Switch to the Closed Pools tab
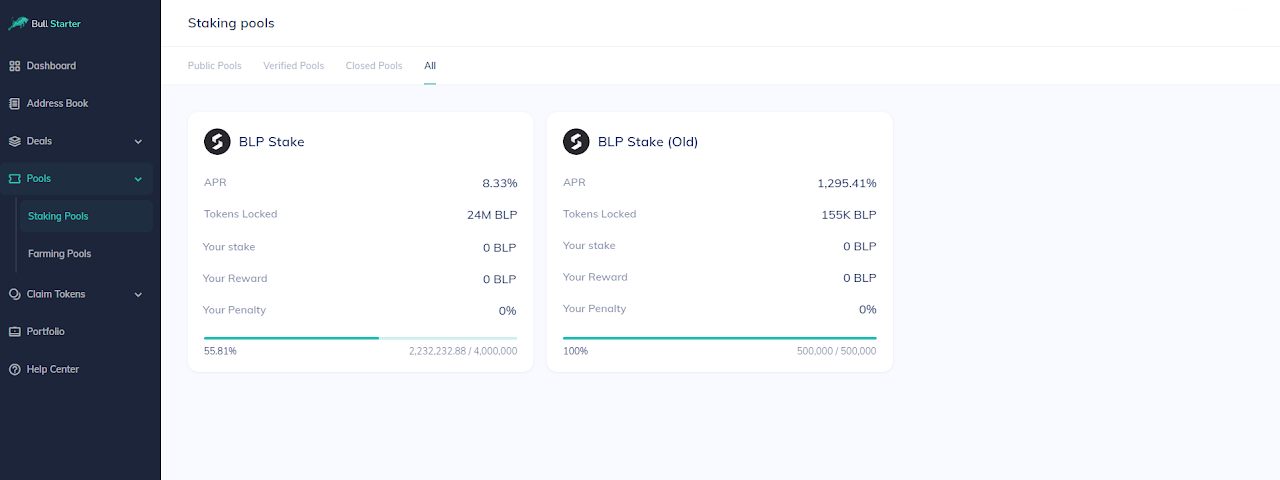This screenshot has height=480, width=1280. tap(374, 66)
